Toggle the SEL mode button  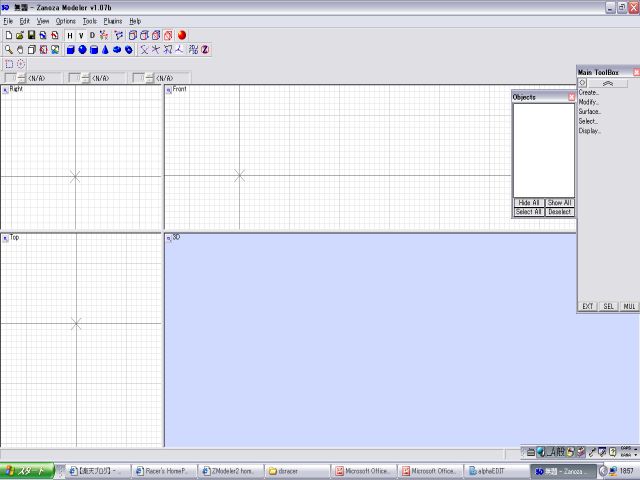609,307
